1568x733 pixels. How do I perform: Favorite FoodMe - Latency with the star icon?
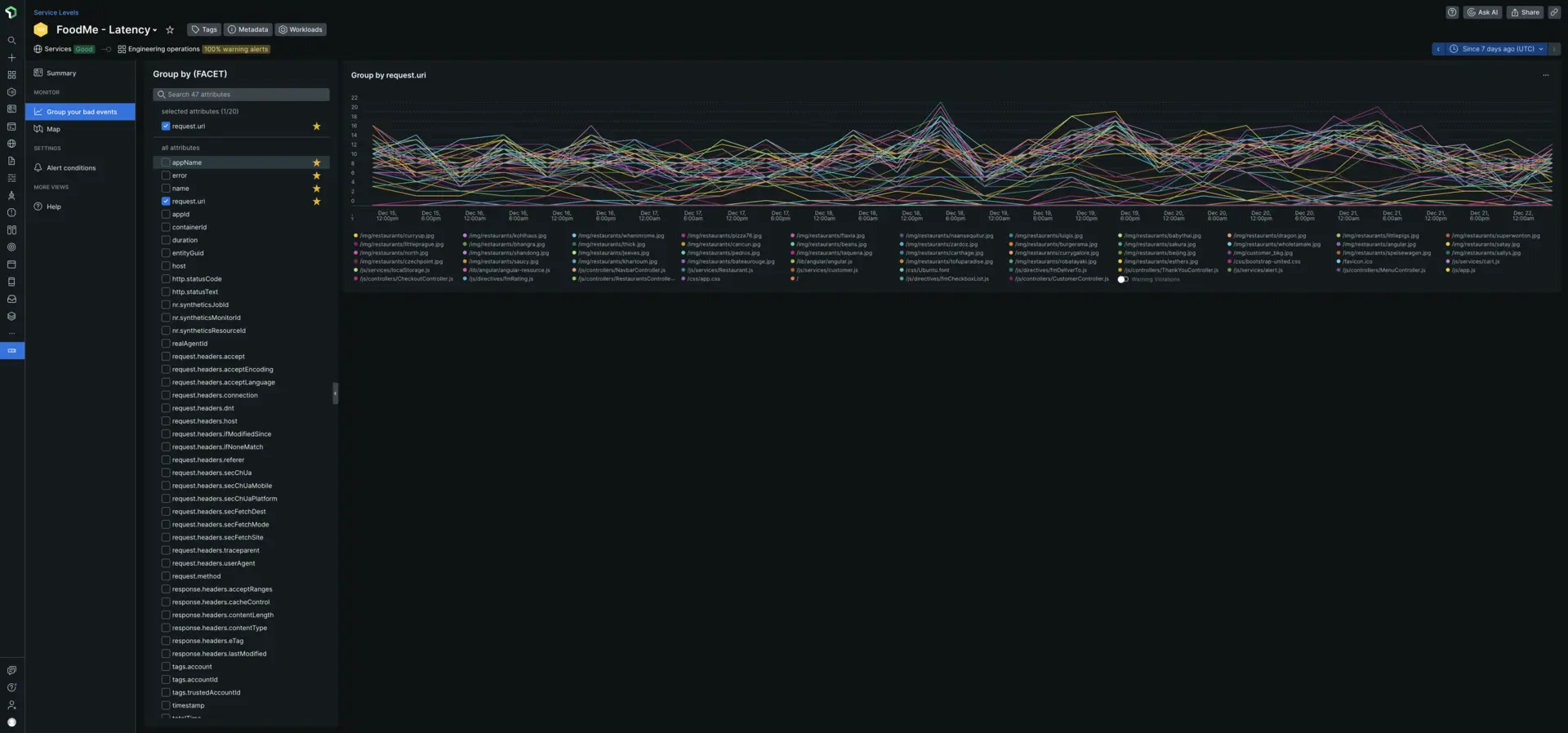(x=170, y=30)
